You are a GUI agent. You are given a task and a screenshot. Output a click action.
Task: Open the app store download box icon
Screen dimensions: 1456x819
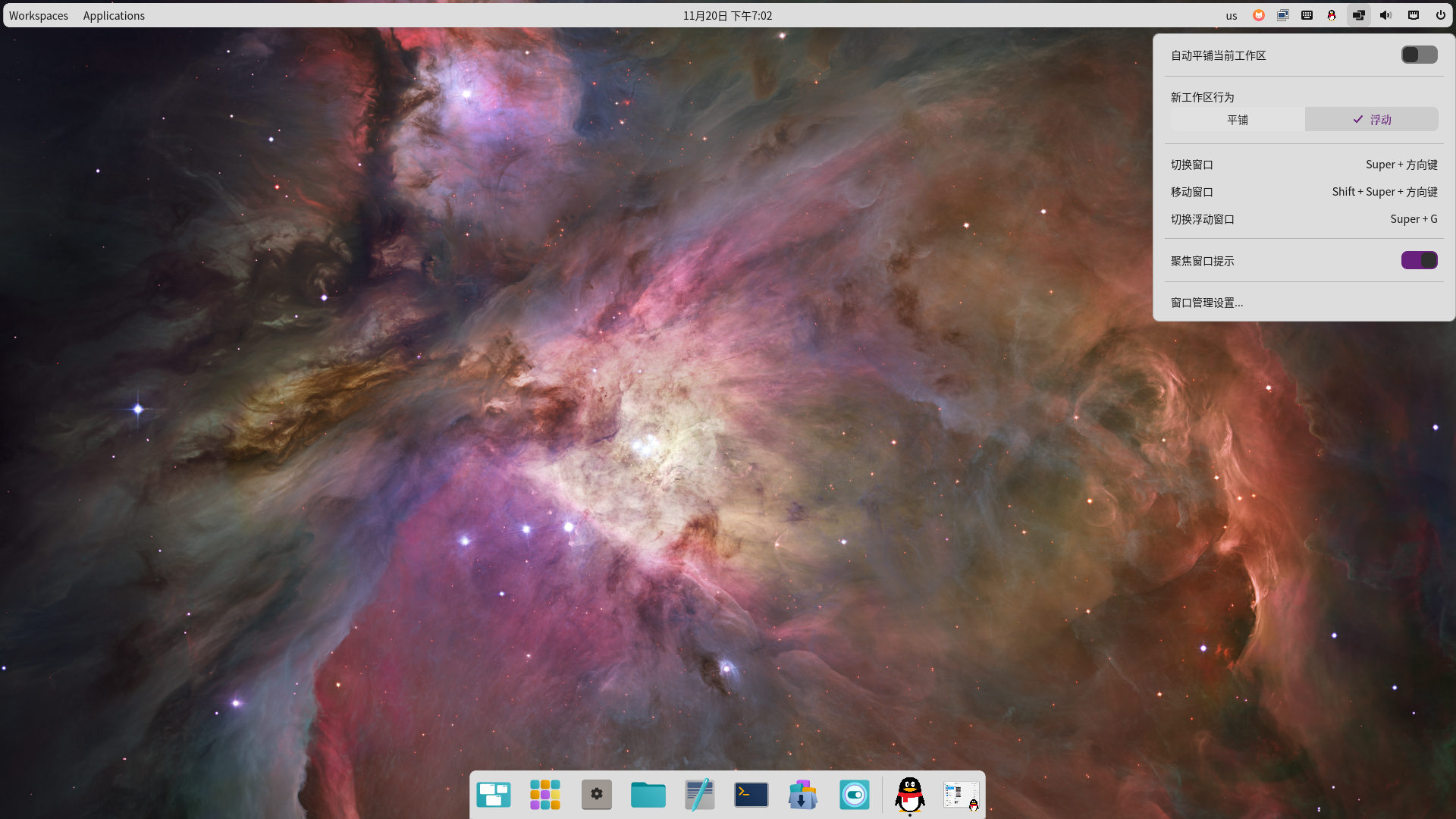pos(802,795)
